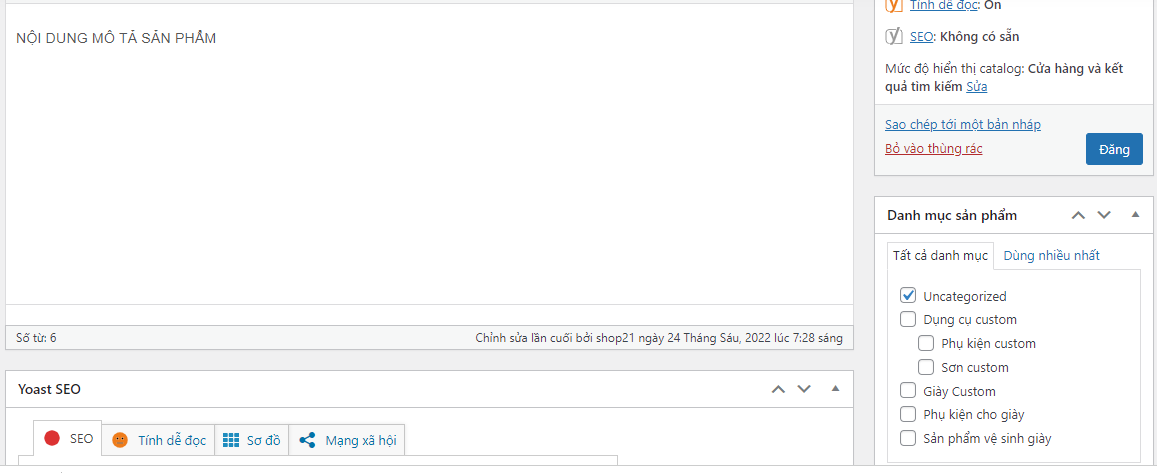Move Danh mục sản phẩm panel down
This screenshot has height=473, width=1157.
click(x=1104, y=214)
